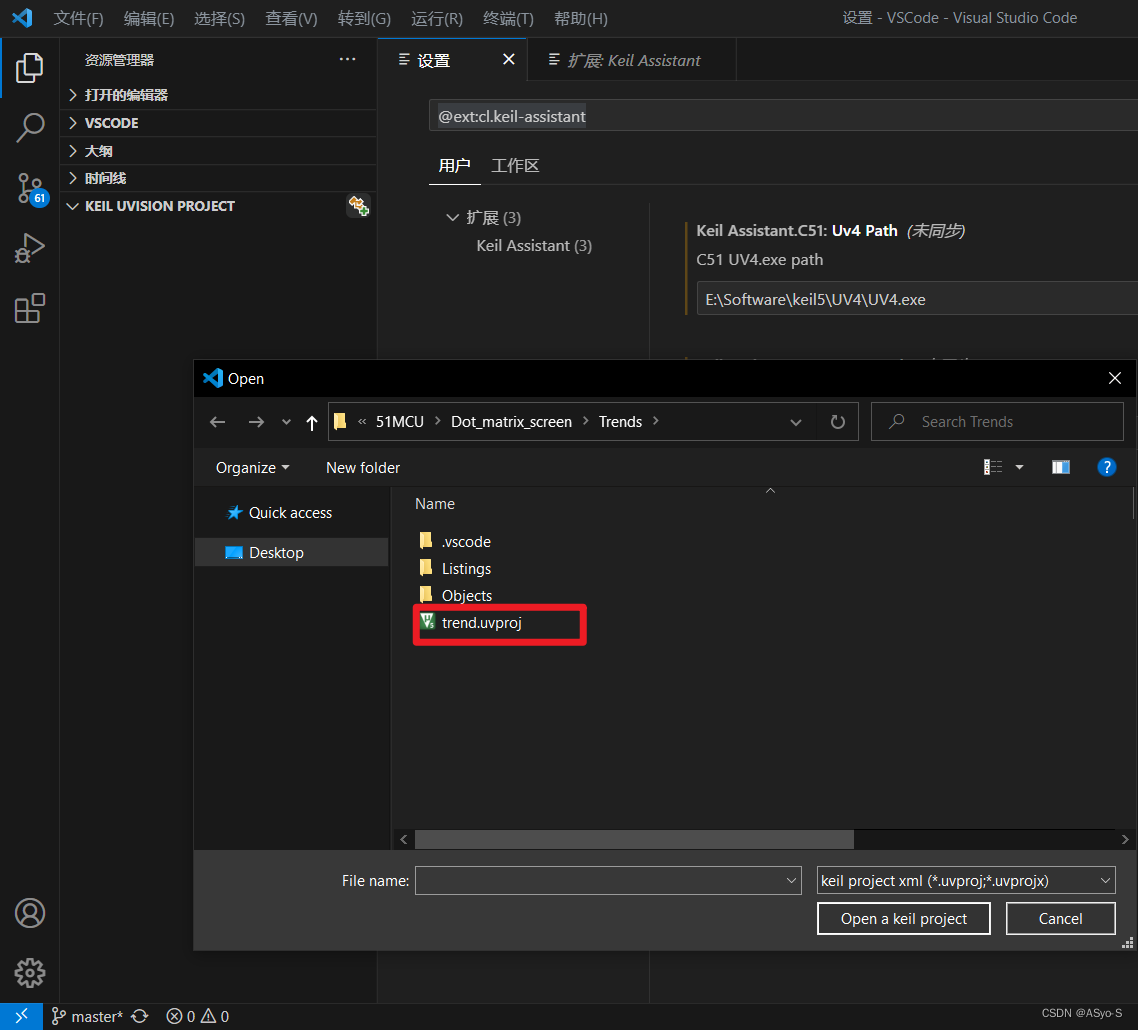This screenshot has width=1138, height=1030.
Task: Refresh the Trends folder listing
Action: click(838, 422)
